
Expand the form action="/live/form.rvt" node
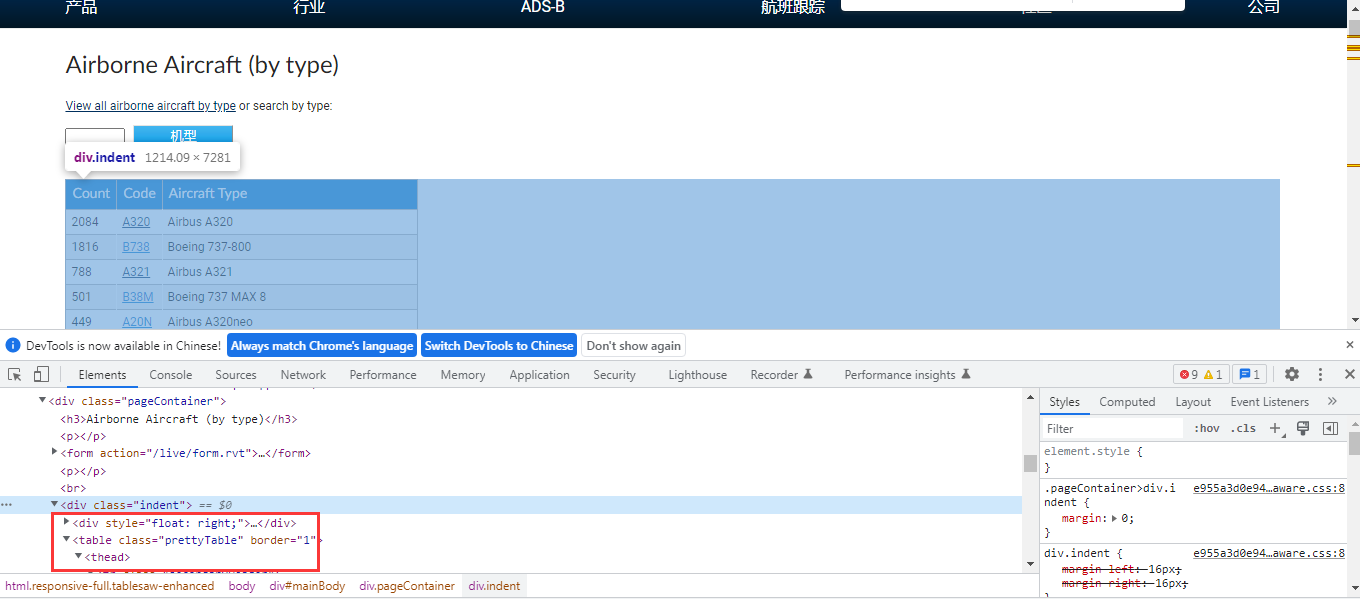(x=55, y=453)
